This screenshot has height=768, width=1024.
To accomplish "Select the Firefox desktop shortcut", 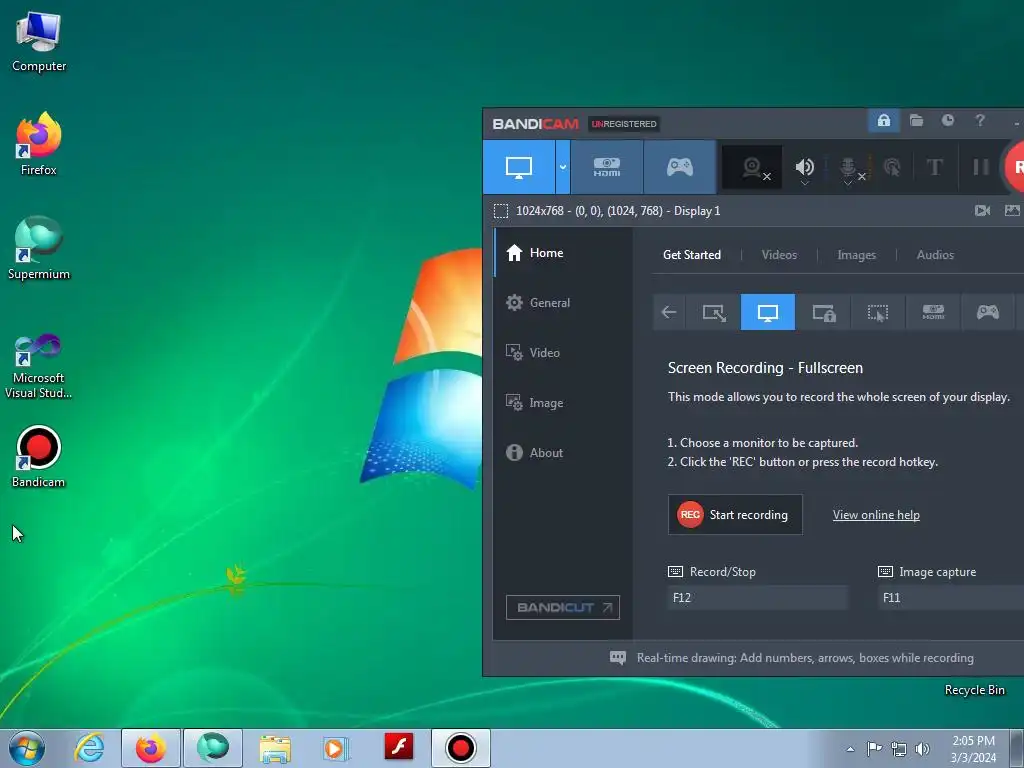I will click(x=39, y=144).
